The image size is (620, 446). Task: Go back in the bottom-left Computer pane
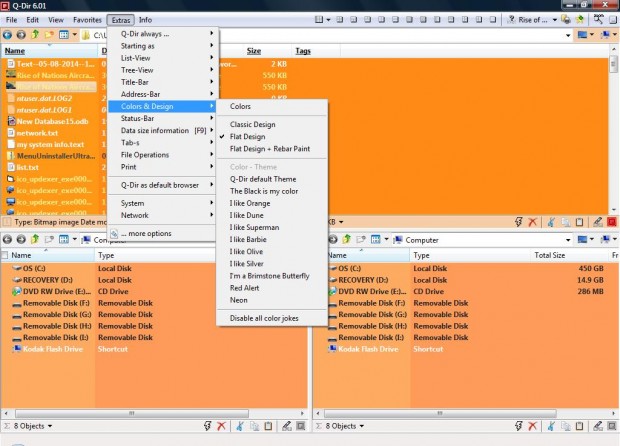(7, 239)
